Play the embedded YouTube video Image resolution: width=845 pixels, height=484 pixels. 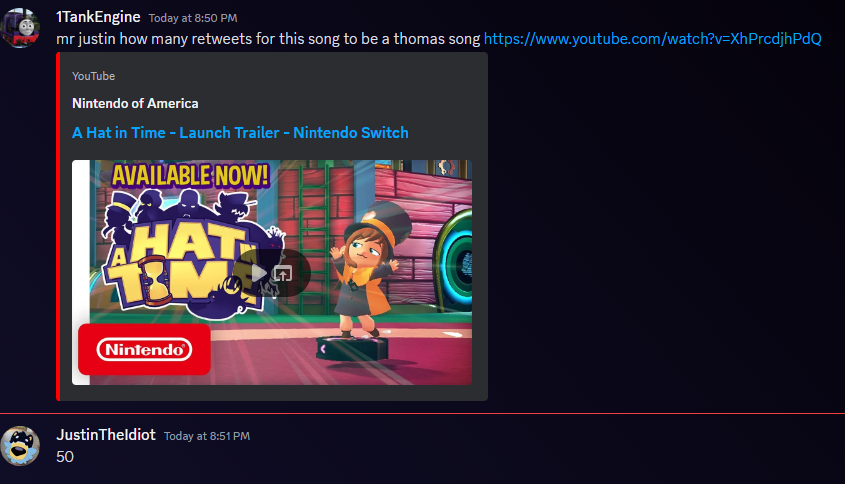pos(259,273)
